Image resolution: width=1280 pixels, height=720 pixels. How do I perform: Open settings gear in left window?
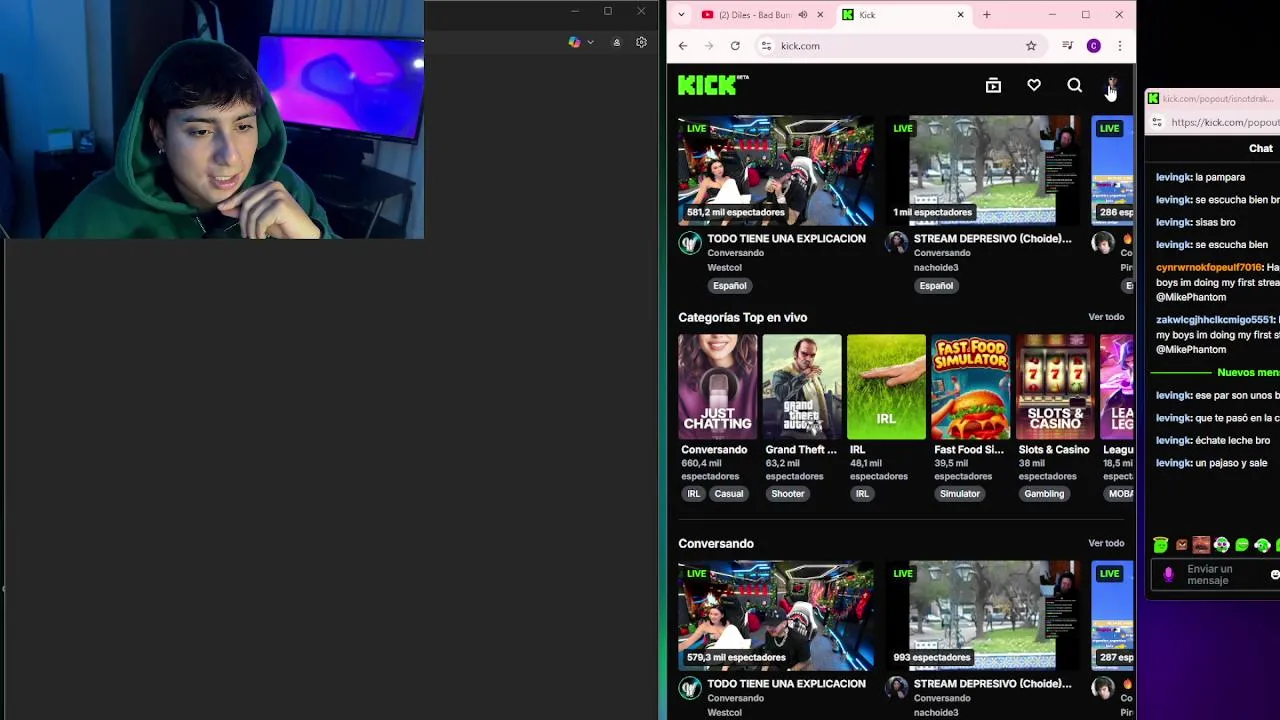[x=641, y=42]
